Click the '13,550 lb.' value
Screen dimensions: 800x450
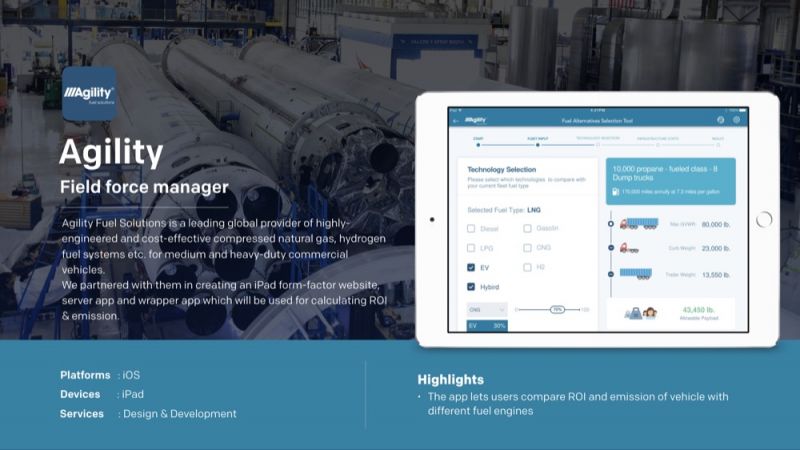click(x=716, y=275)
